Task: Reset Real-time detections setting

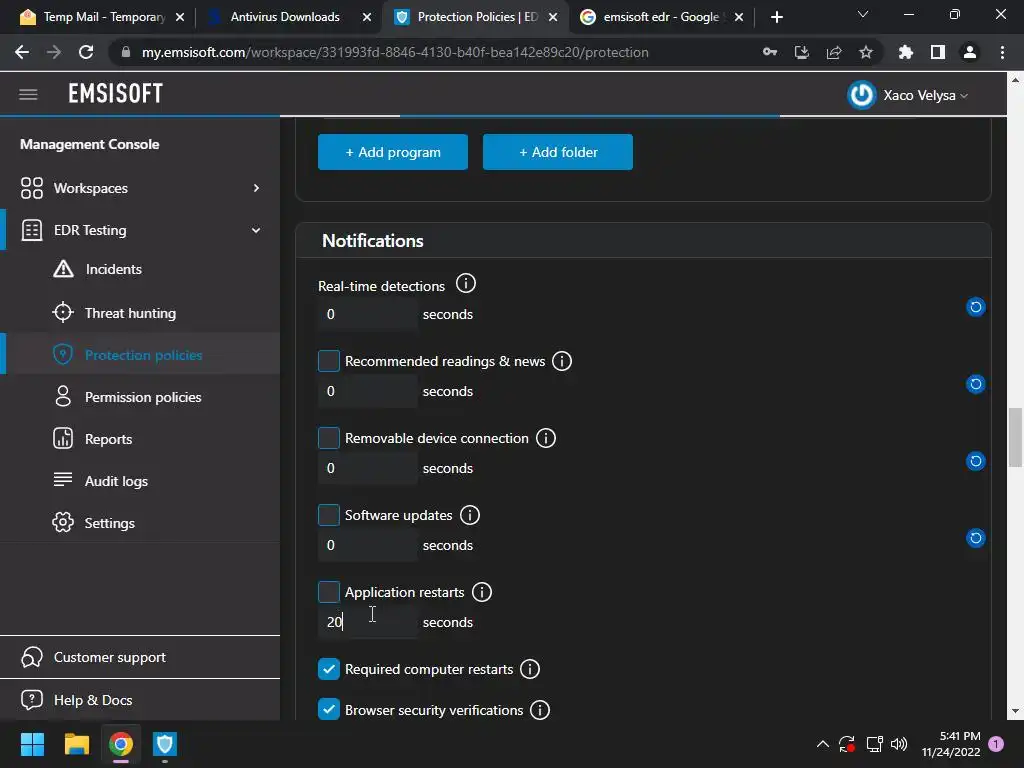Action: 976,307
